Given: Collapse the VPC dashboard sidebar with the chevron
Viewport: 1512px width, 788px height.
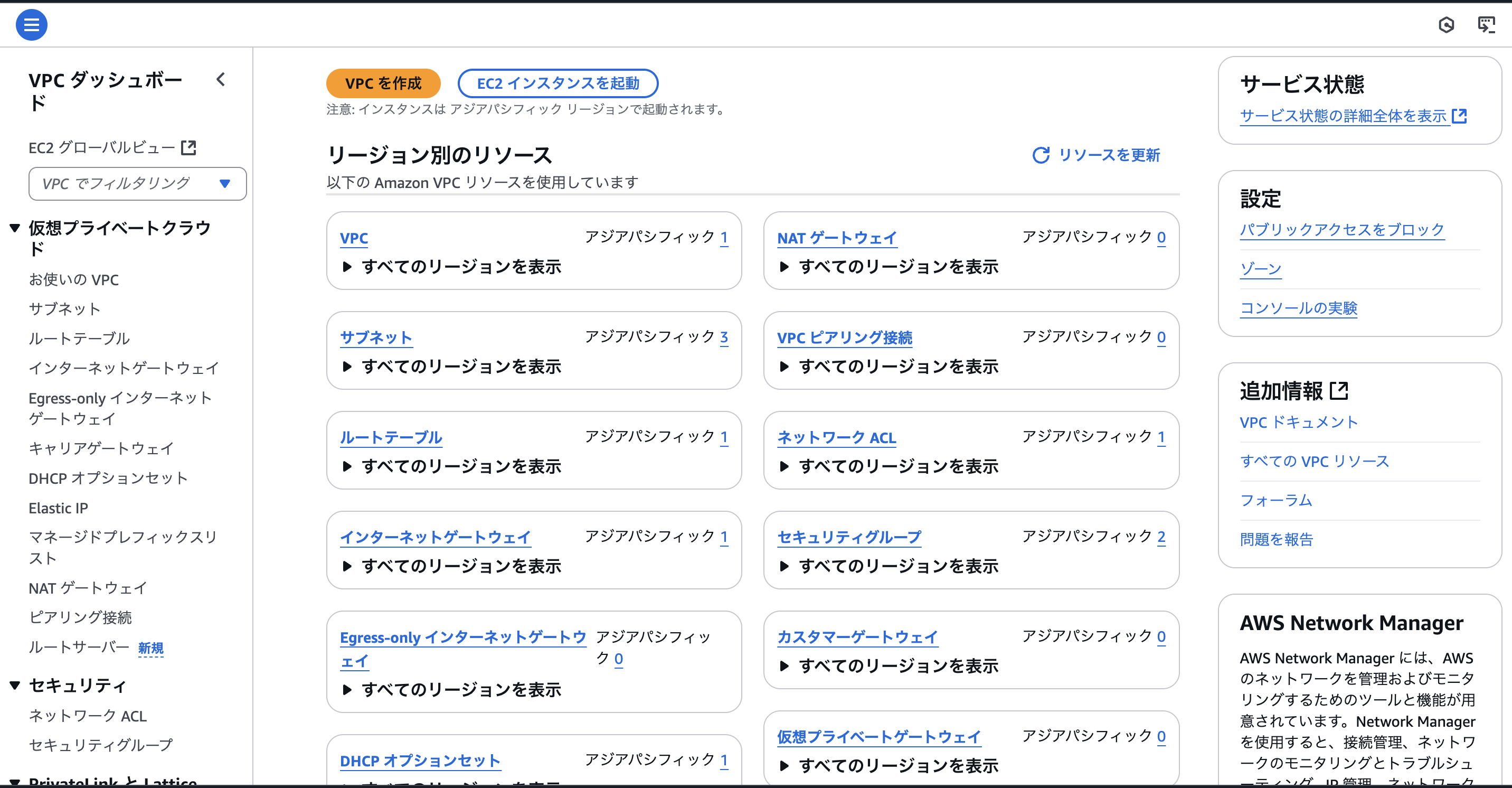Looking at the screenshot, I should (221, 79).
